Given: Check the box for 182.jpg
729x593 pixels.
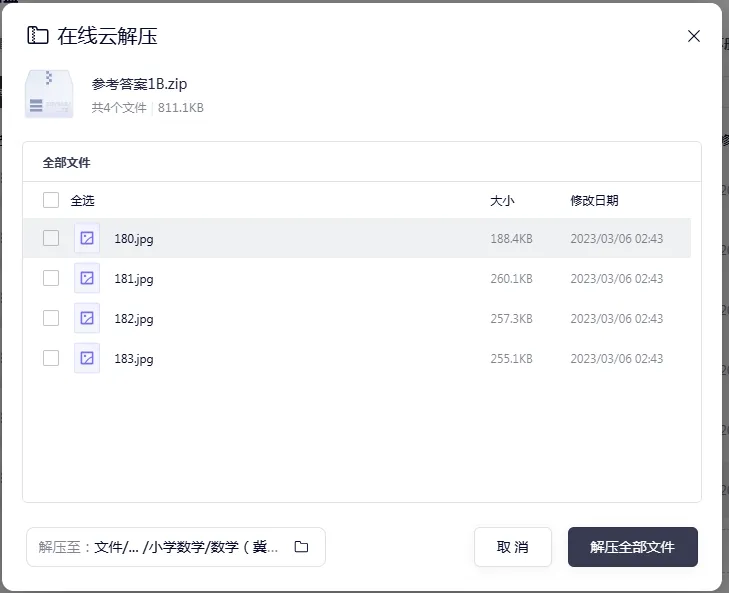Looking at the screenshot, I should [x=51, y=318].
